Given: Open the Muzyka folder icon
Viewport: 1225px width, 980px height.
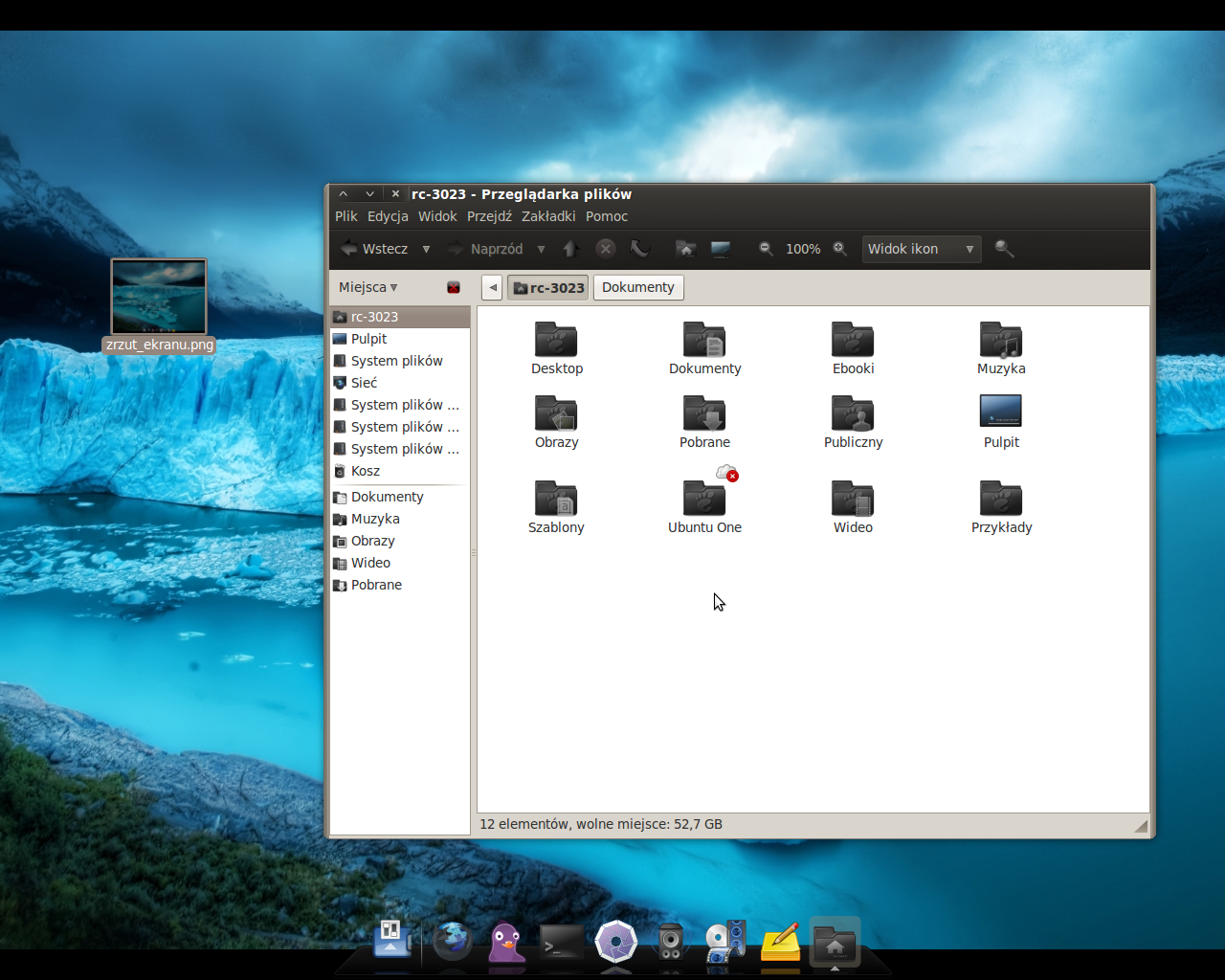Looking at the screenshot, I should click(x=1001, y=341).
